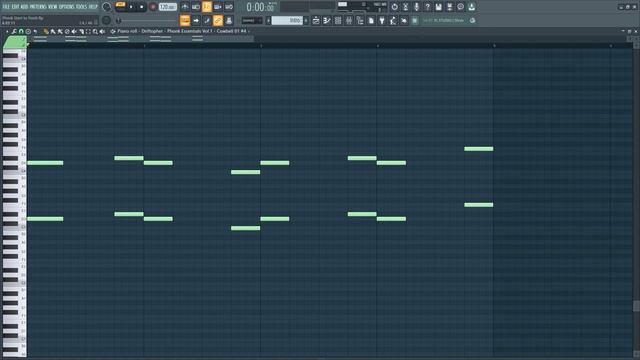Select the magnifier zoom tool
Image resolution: width=640 pixels, height=360 pixels.
click(95, 31)
